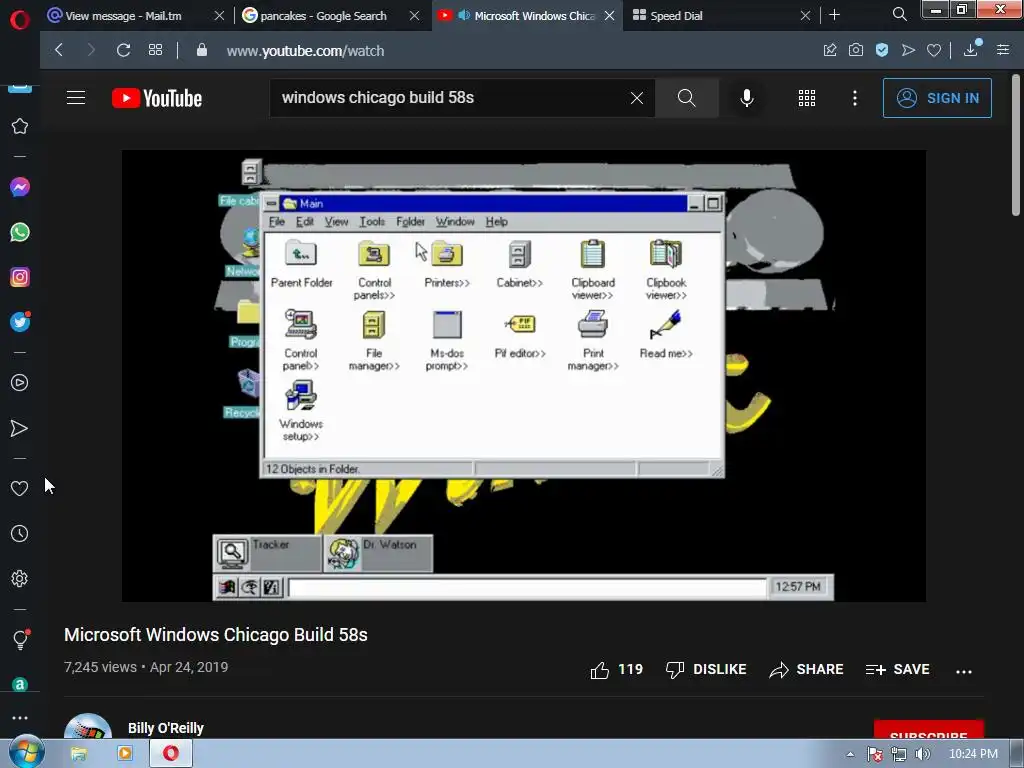The height and width of the screenshot is (768, 1024).
Task: Open Windows Explorer from the taskbar
Action: [78, 754]
